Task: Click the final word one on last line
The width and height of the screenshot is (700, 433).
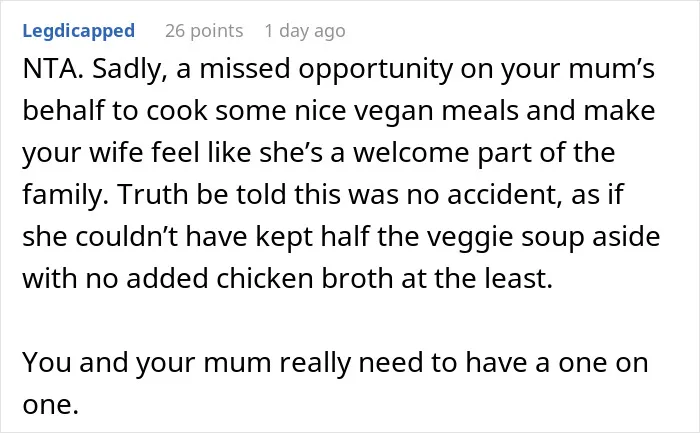Action: point(50,405)
